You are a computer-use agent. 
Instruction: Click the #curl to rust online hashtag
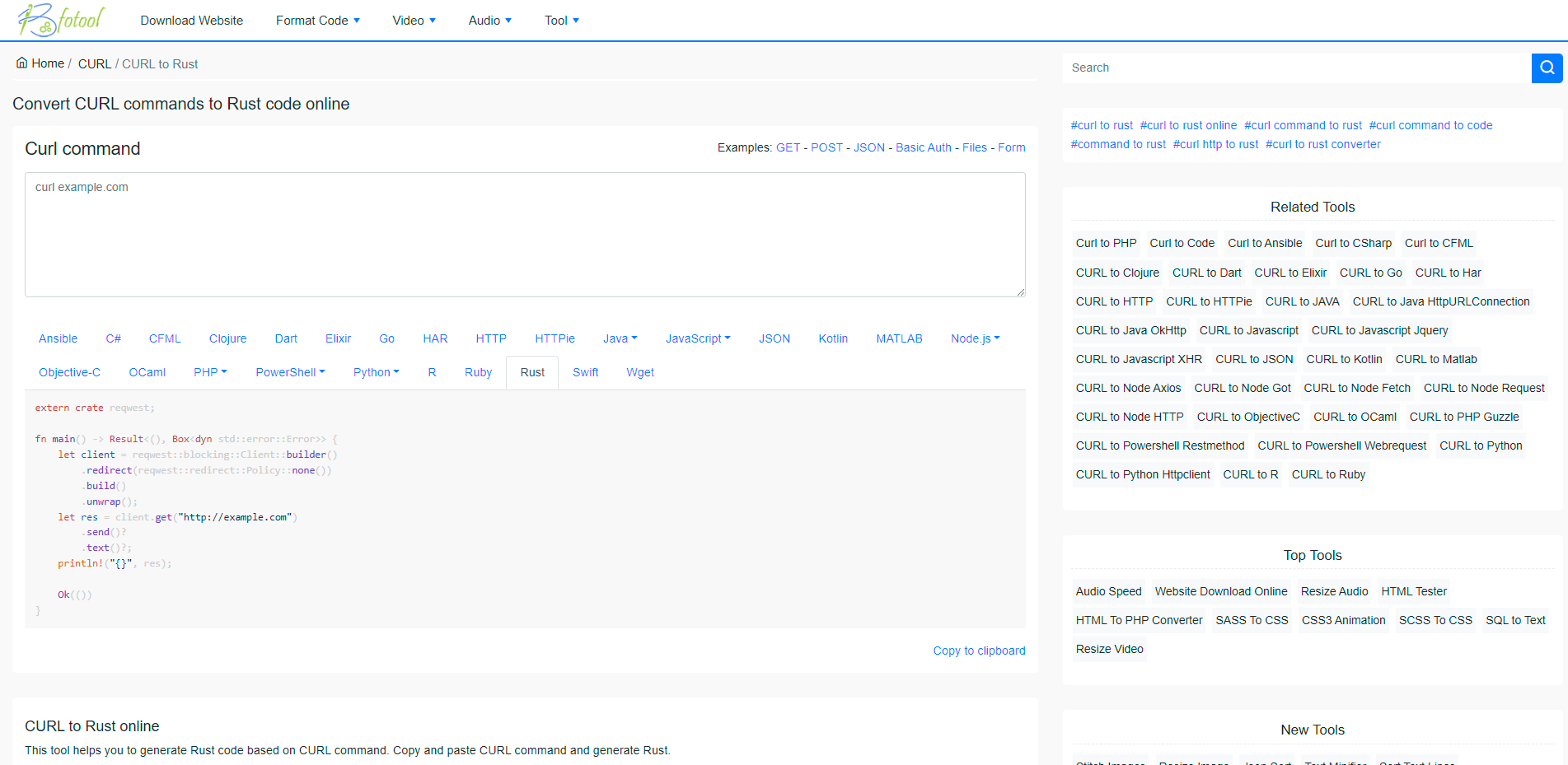point(1189,124)
